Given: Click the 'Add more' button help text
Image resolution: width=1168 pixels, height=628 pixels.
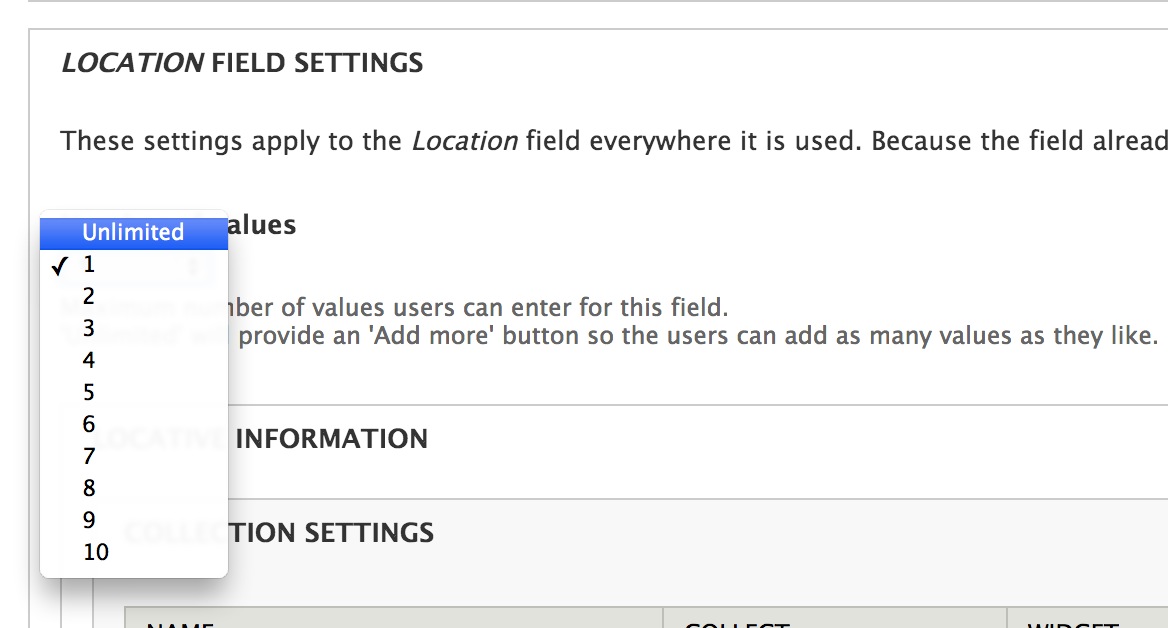Looking at the screenshot, I should [698, 336].
